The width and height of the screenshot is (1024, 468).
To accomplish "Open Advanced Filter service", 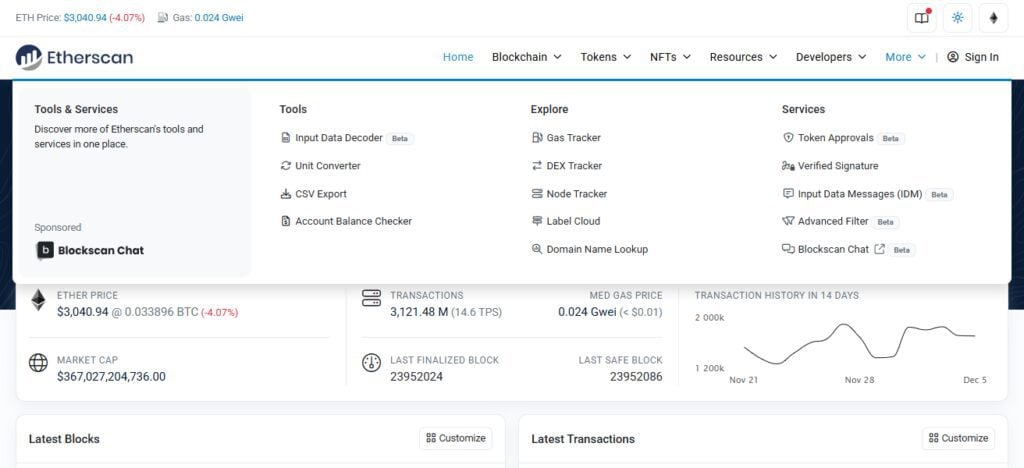I will [x=833, y=221].
